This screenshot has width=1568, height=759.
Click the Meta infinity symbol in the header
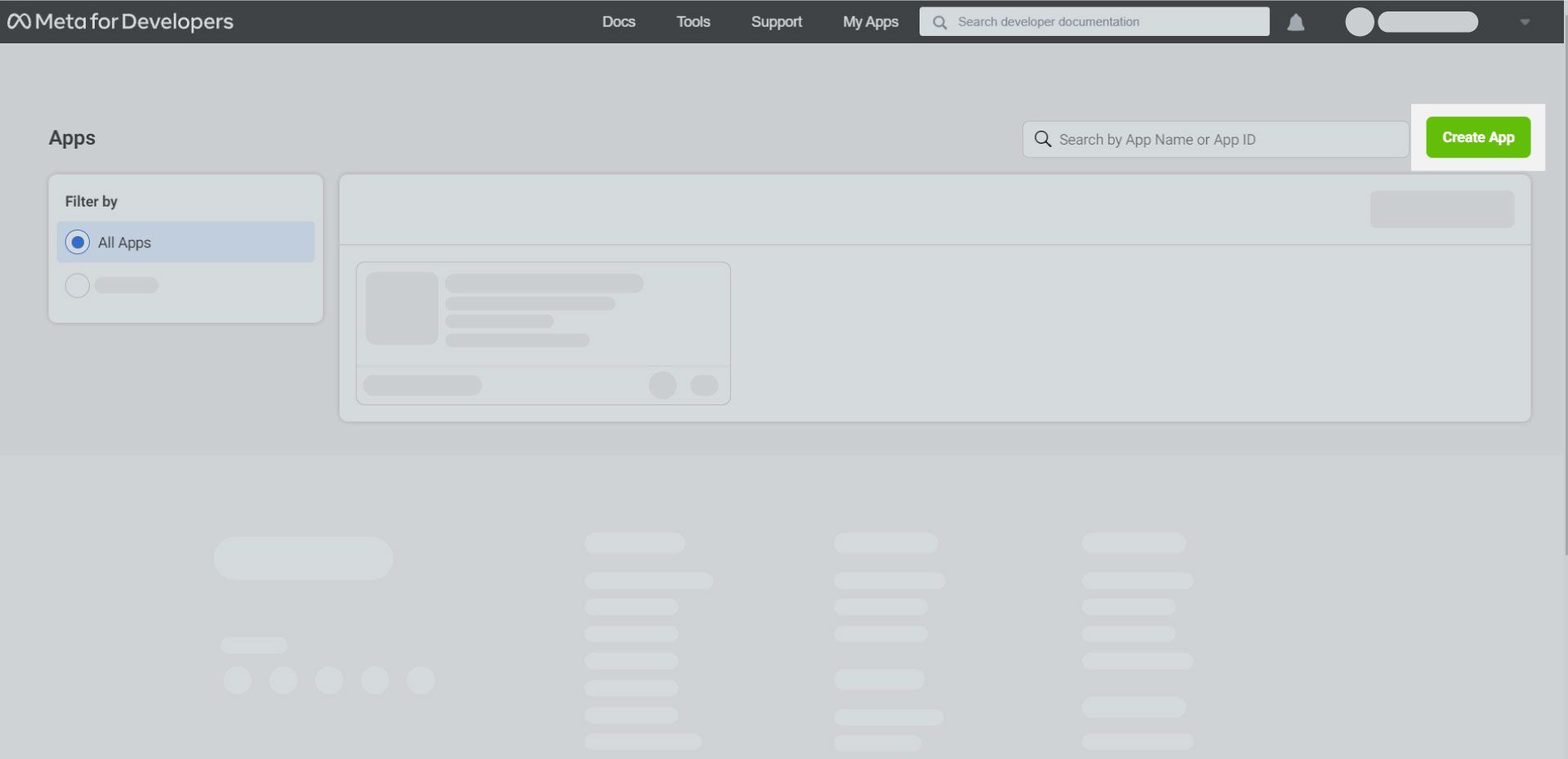pos(18,21)
